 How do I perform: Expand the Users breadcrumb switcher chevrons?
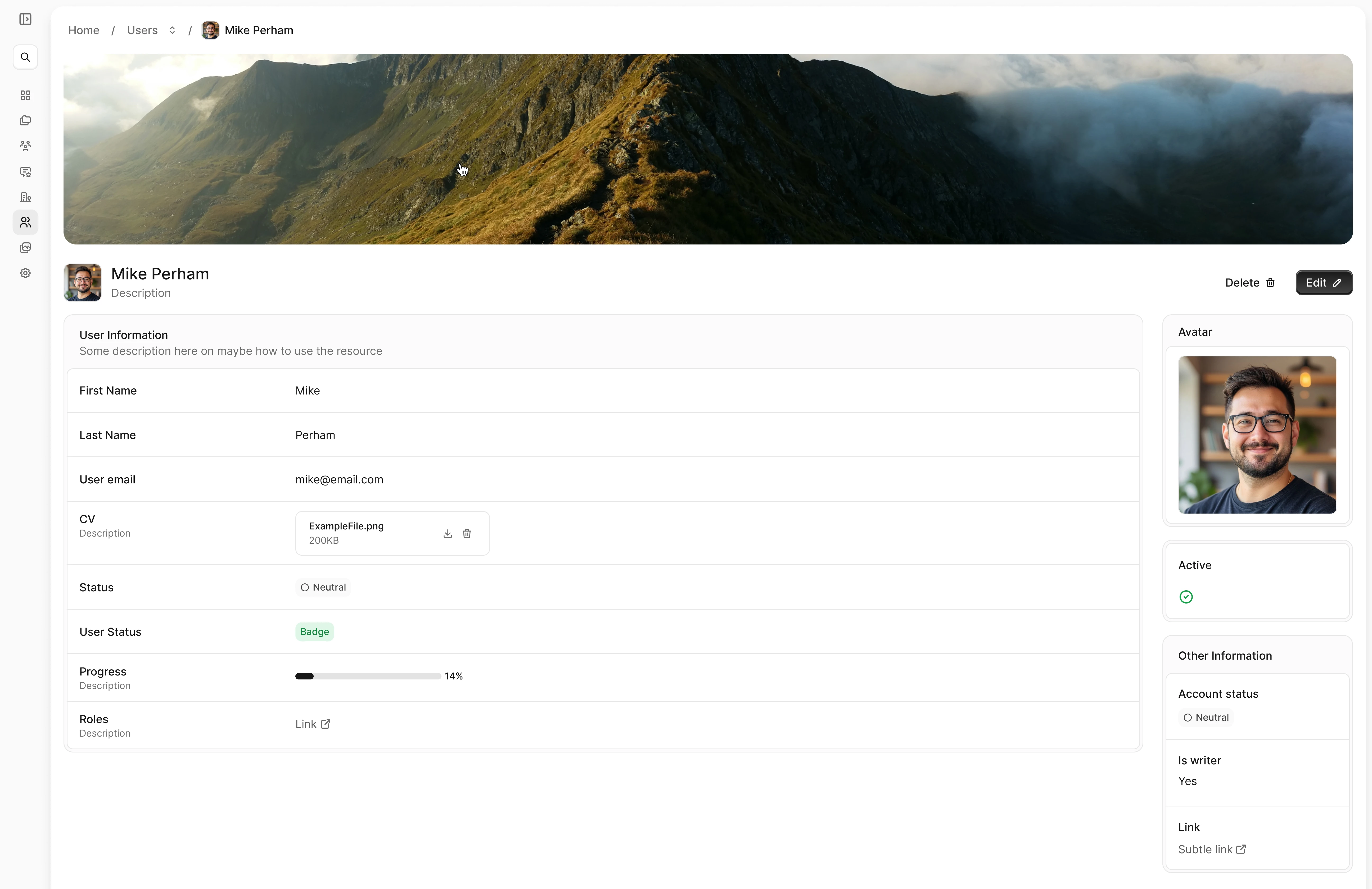coord(172,30)
